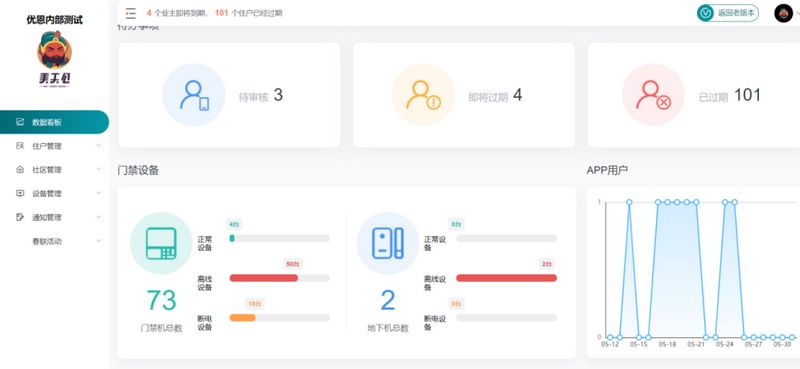800x369 pixels.
Task: Click the 05-30 axis label on chart
Action: click(x=782, y=345)
